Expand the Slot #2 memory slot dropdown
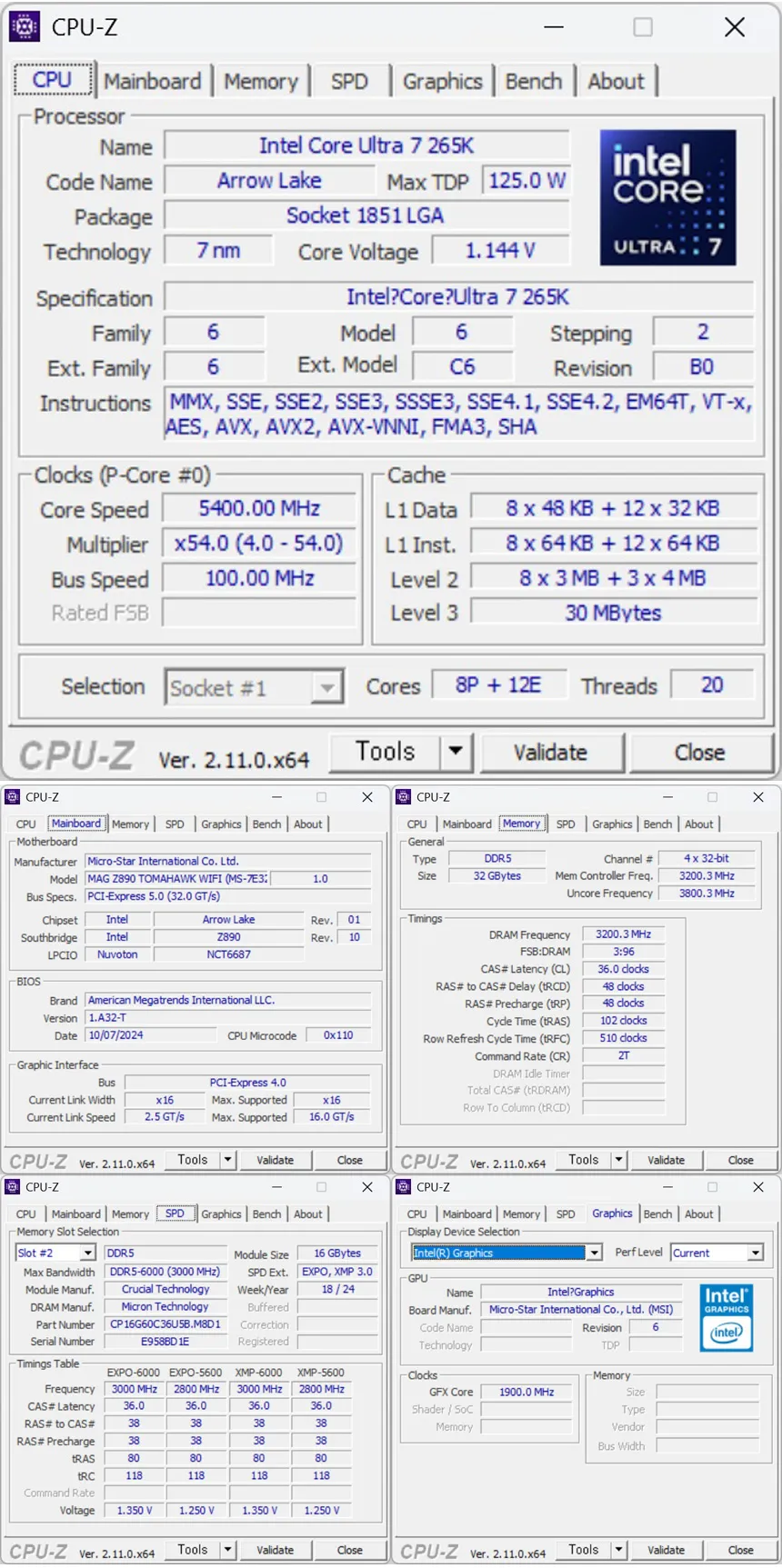The width and height of the screenshot is (782, 1568). [x=87, y=1253]
